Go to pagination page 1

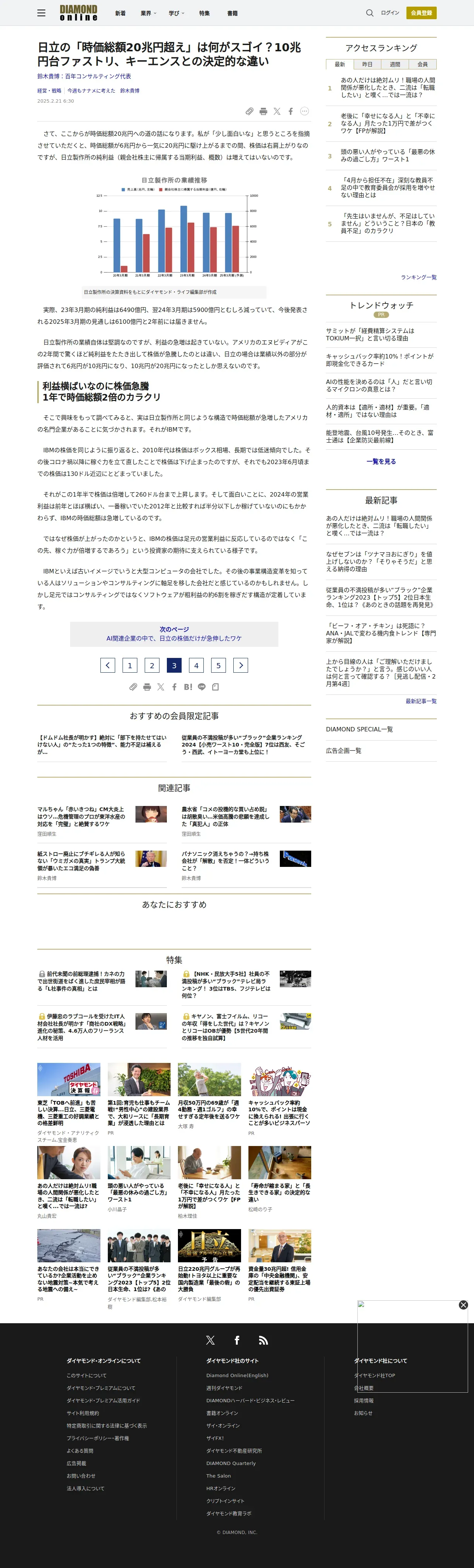click(x=130, y=665)
